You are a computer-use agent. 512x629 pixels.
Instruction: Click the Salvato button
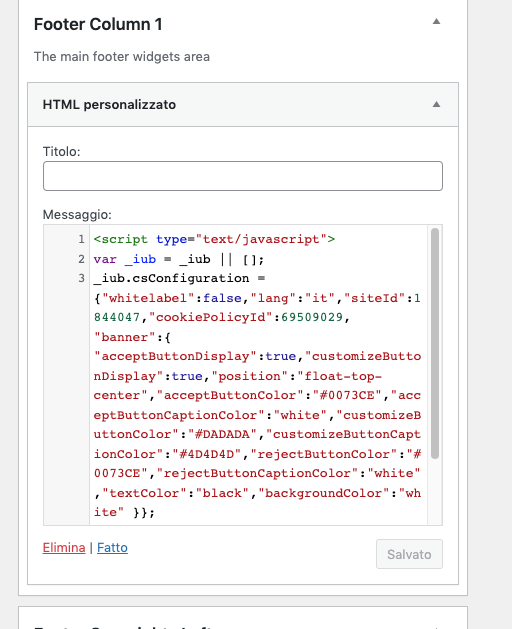click(409, 554)
